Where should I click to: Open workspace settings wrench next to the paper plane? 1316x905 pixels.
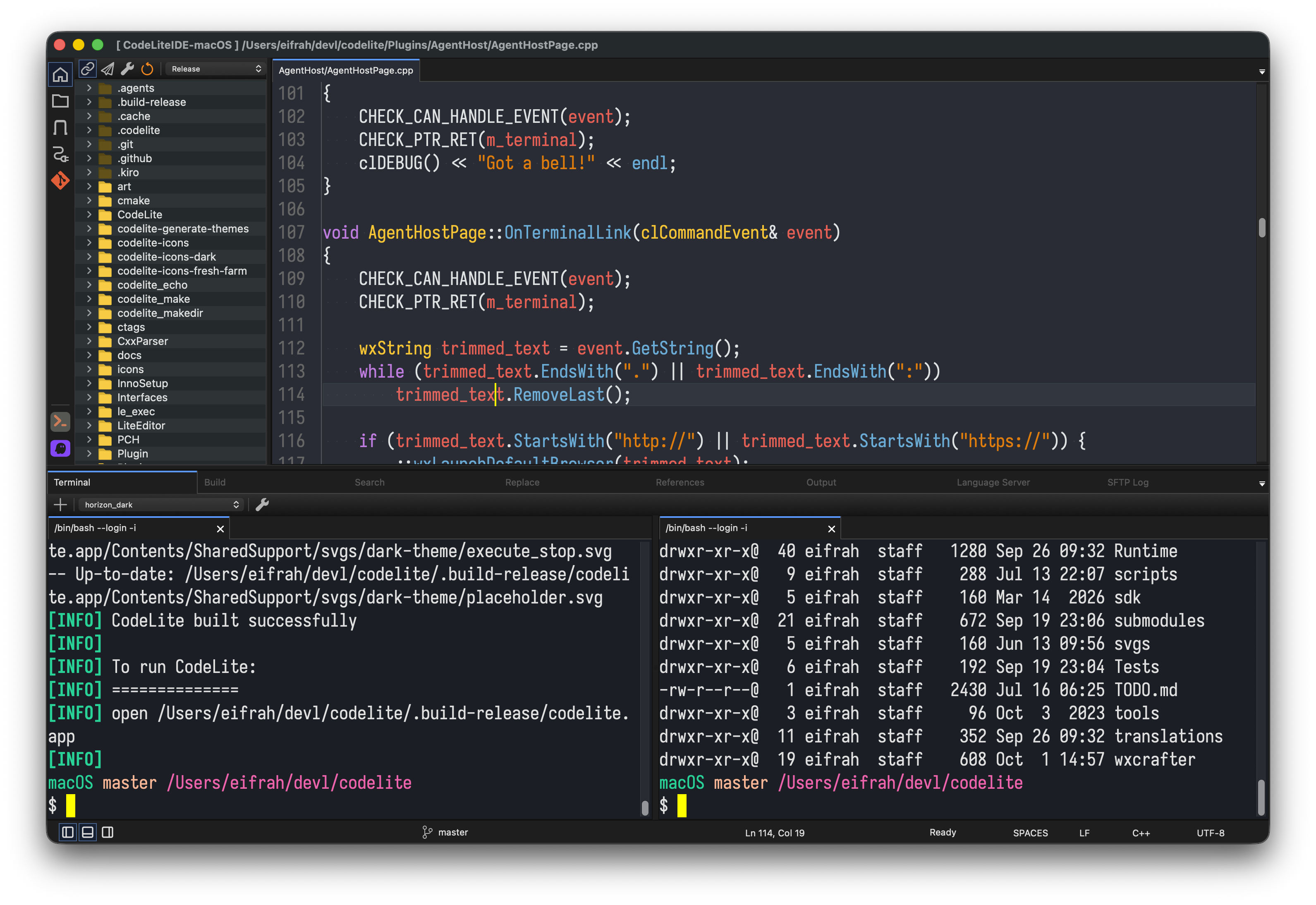coord(127,69)
